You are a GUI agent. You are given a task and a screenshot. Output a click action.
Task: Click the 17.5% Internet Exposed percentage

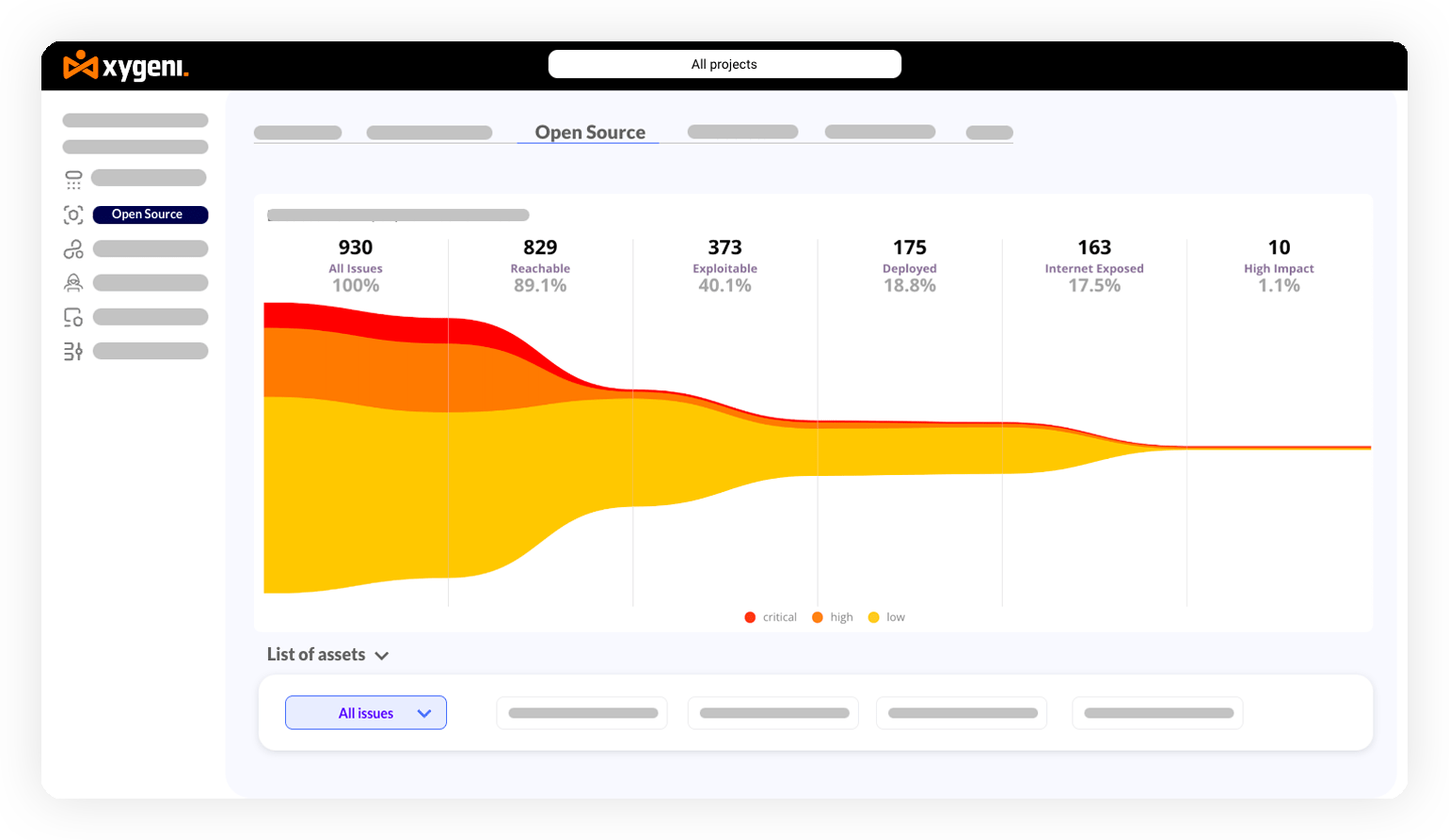(1094, 286)
